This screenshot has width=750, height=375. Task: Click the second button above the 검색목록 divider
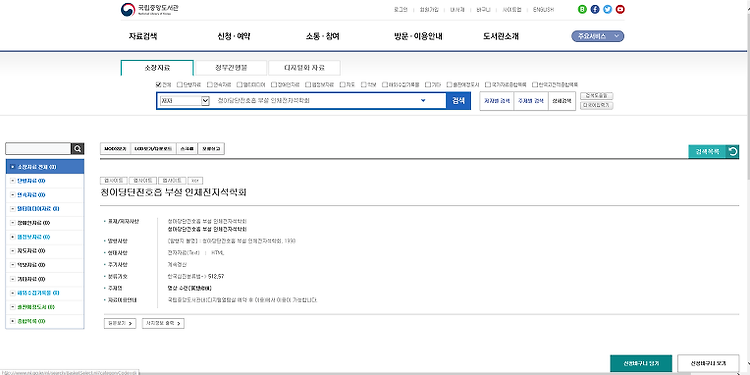(153, 149)
